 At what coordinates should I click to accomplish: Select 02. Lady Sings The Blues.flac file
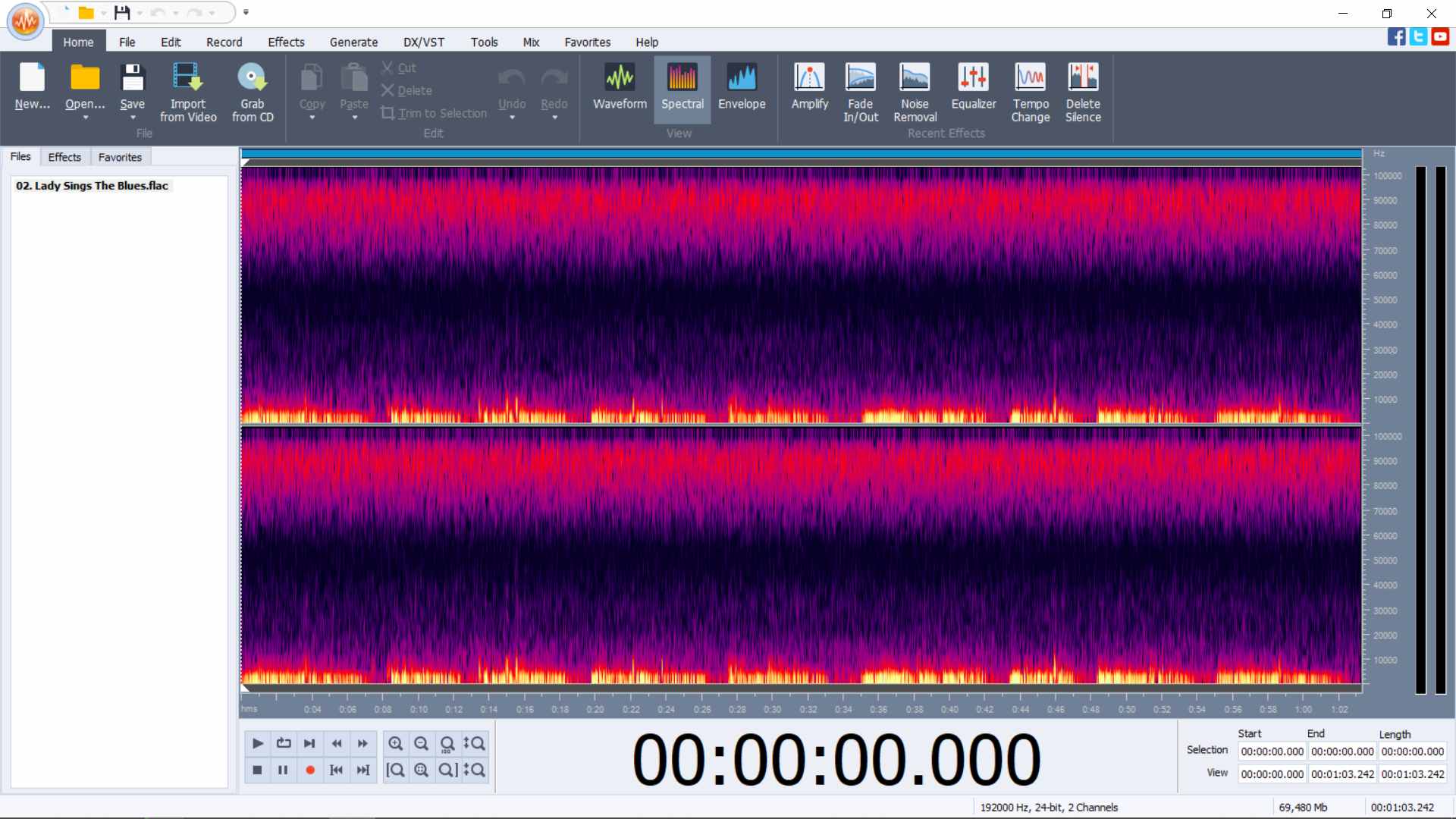pyautogui.click(x=92, y=186)
